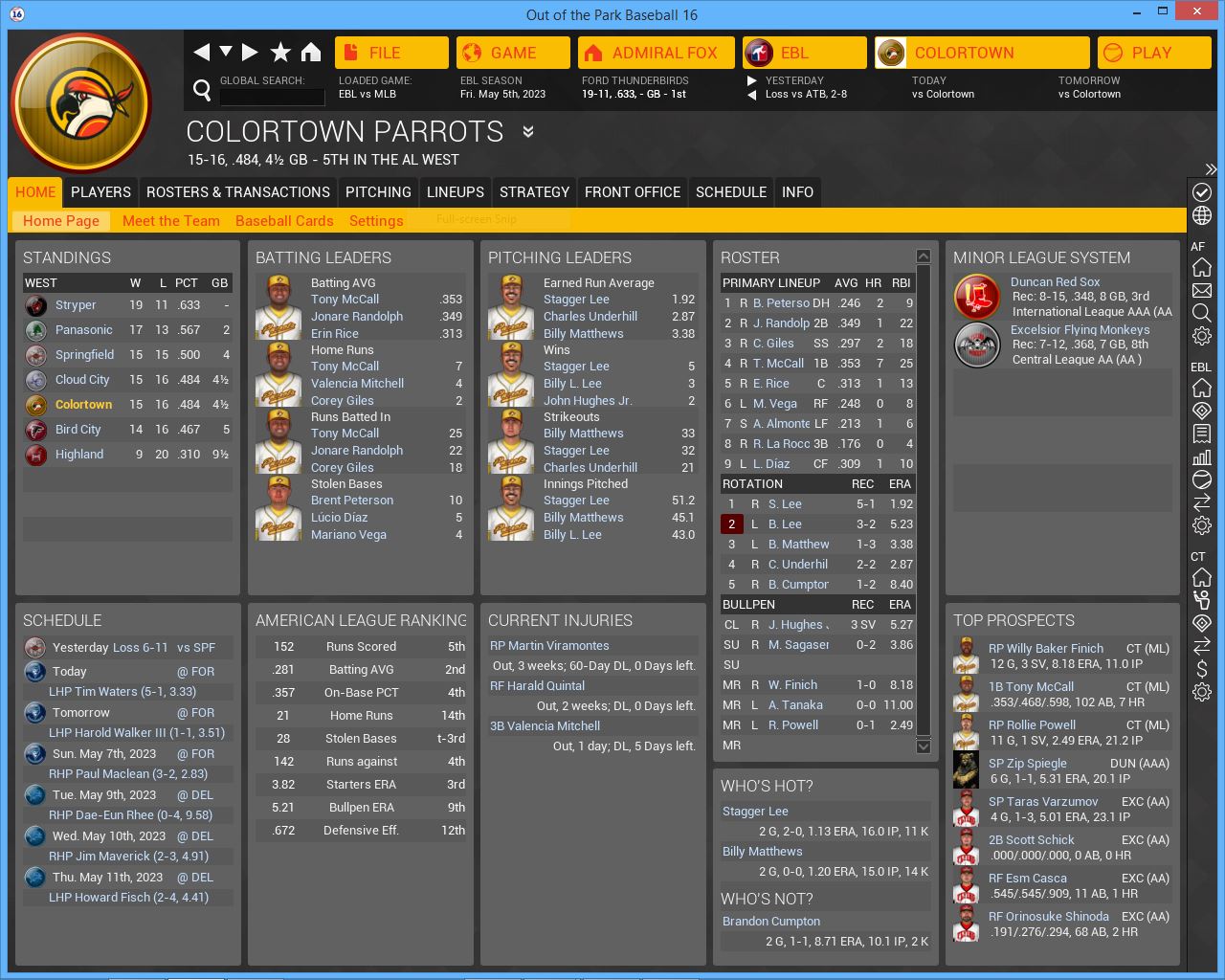Open Brent Peterson under Stolen Bases
The image size is (1225, 980).
pyautogui.click(x=352, y=501)
